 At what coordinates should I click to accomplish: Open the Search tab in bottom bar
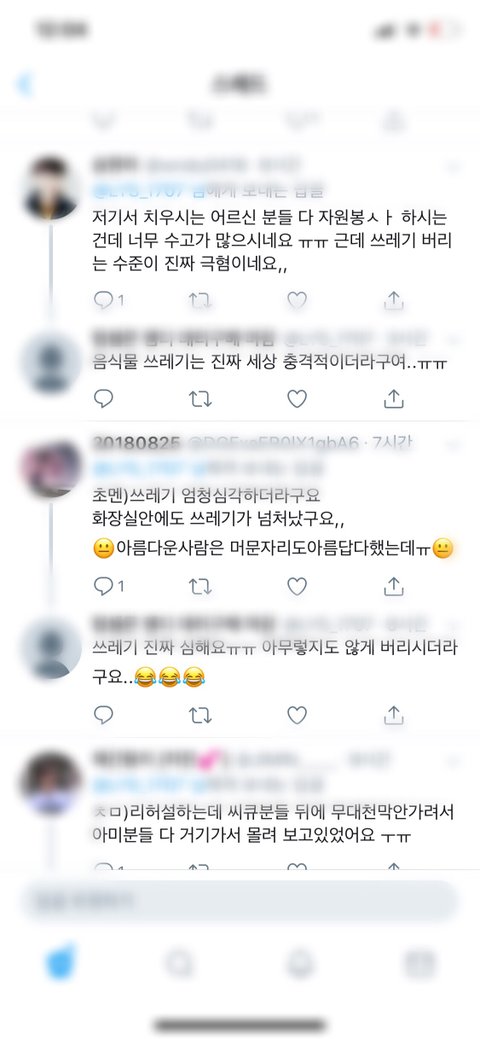coord(179,964)
